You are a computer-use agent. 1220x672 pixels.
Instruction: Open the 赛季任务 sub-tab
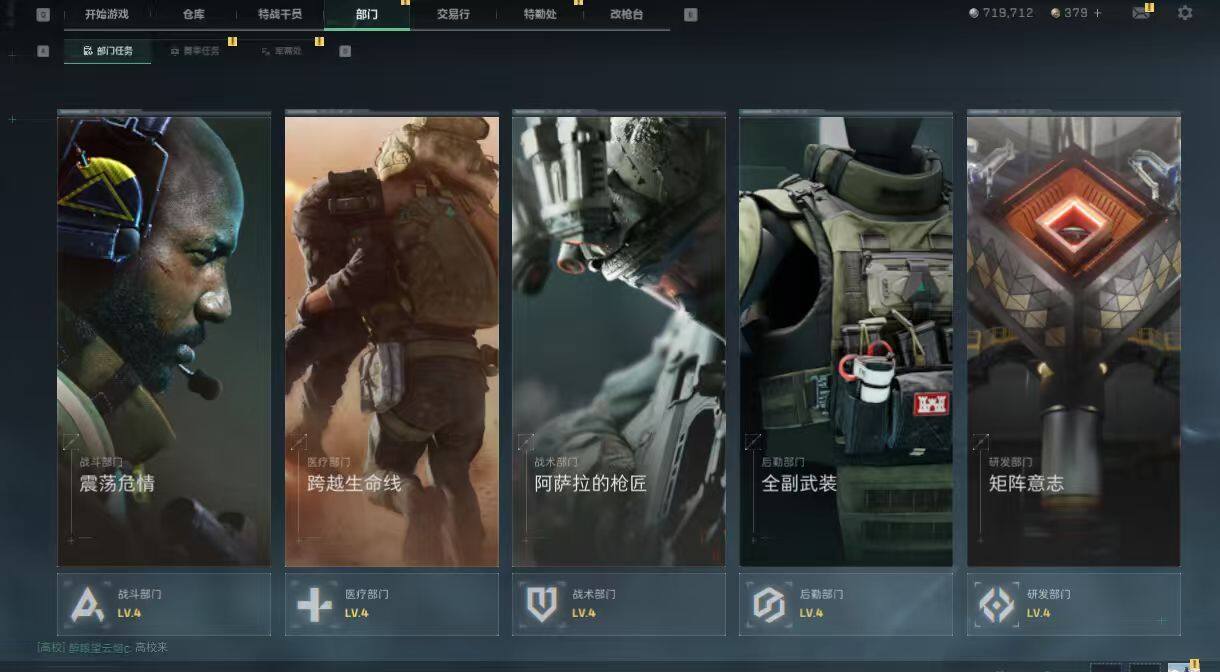[194, 51]
